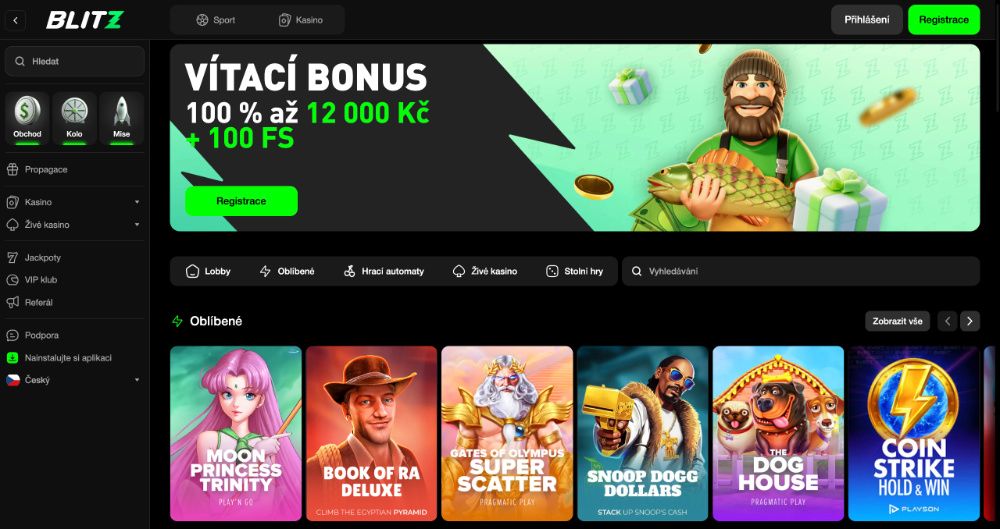Click the Přihlášení login button
The width and height of the screenshot is (1000, 529).
(867, 20)
